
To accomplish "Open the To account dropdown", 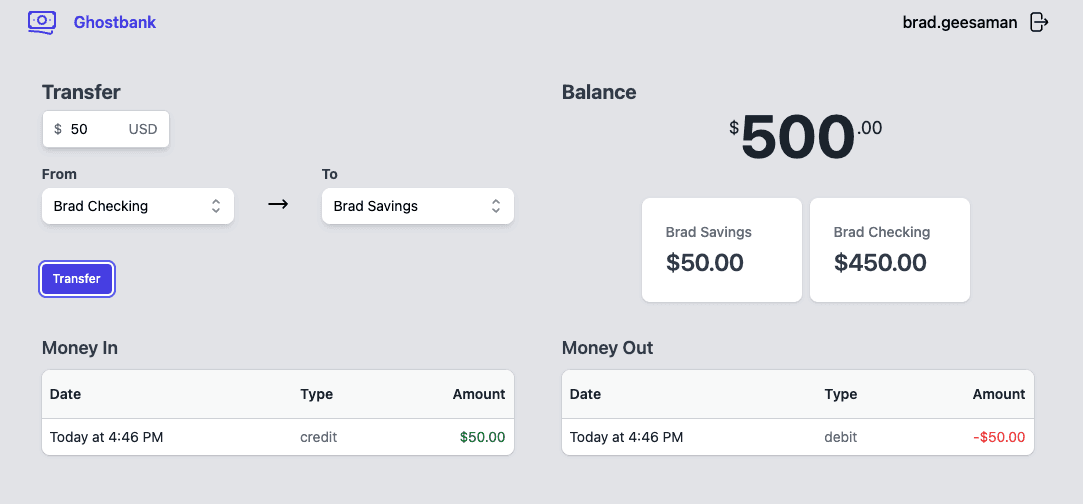I will pos(417,206).
